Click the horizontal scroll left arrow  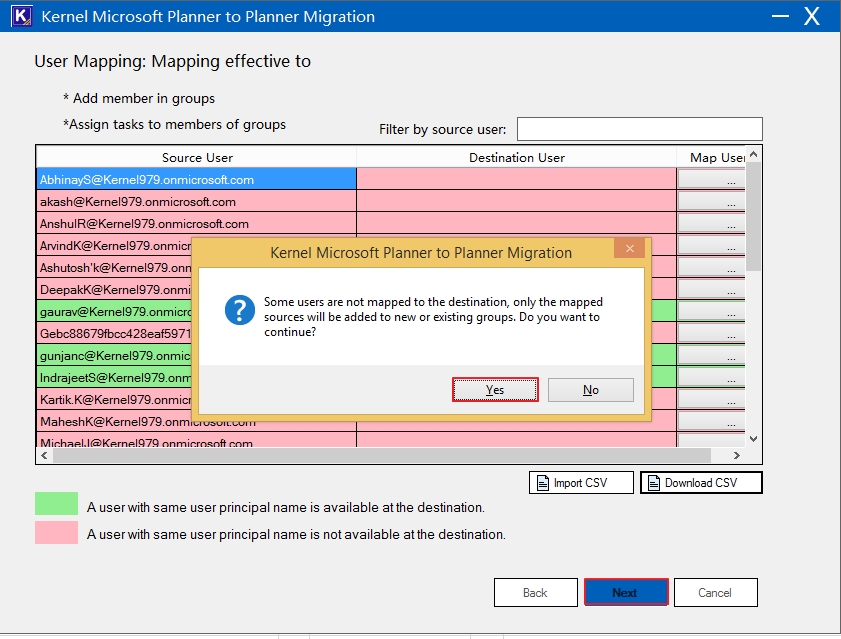[45, 456]
